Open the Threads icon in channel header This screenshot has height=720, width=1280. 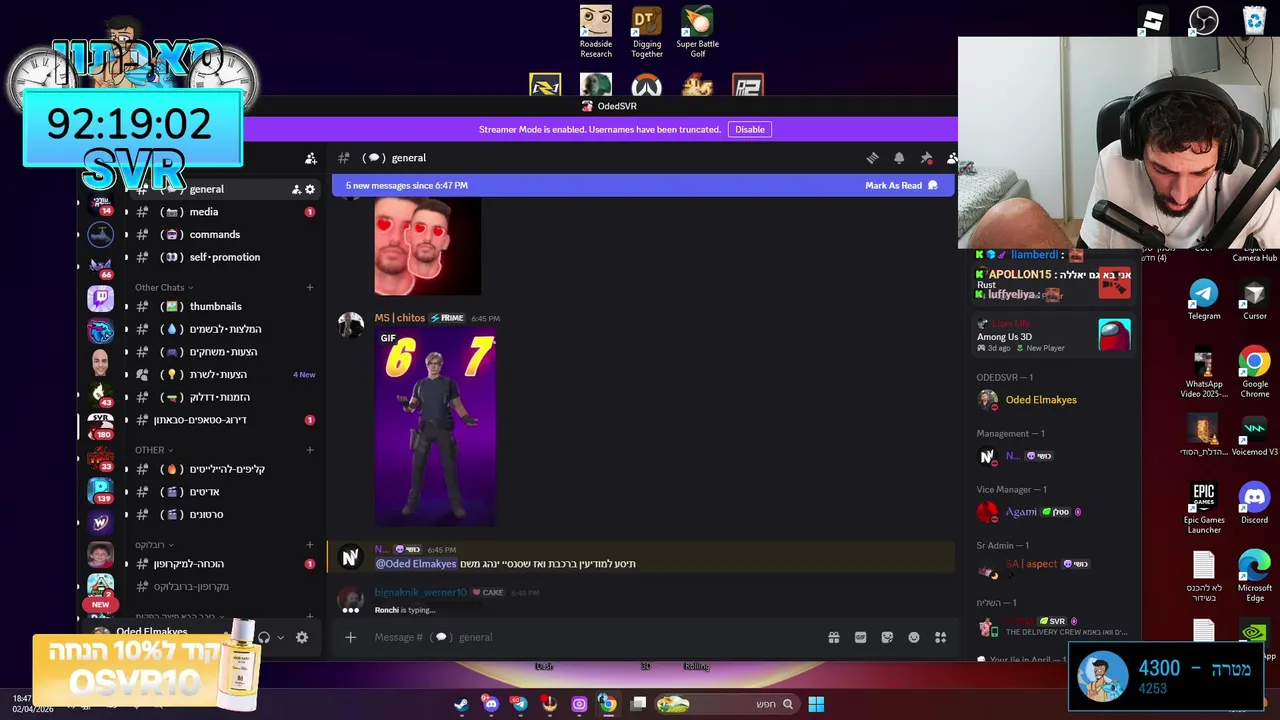coord(872,158)
